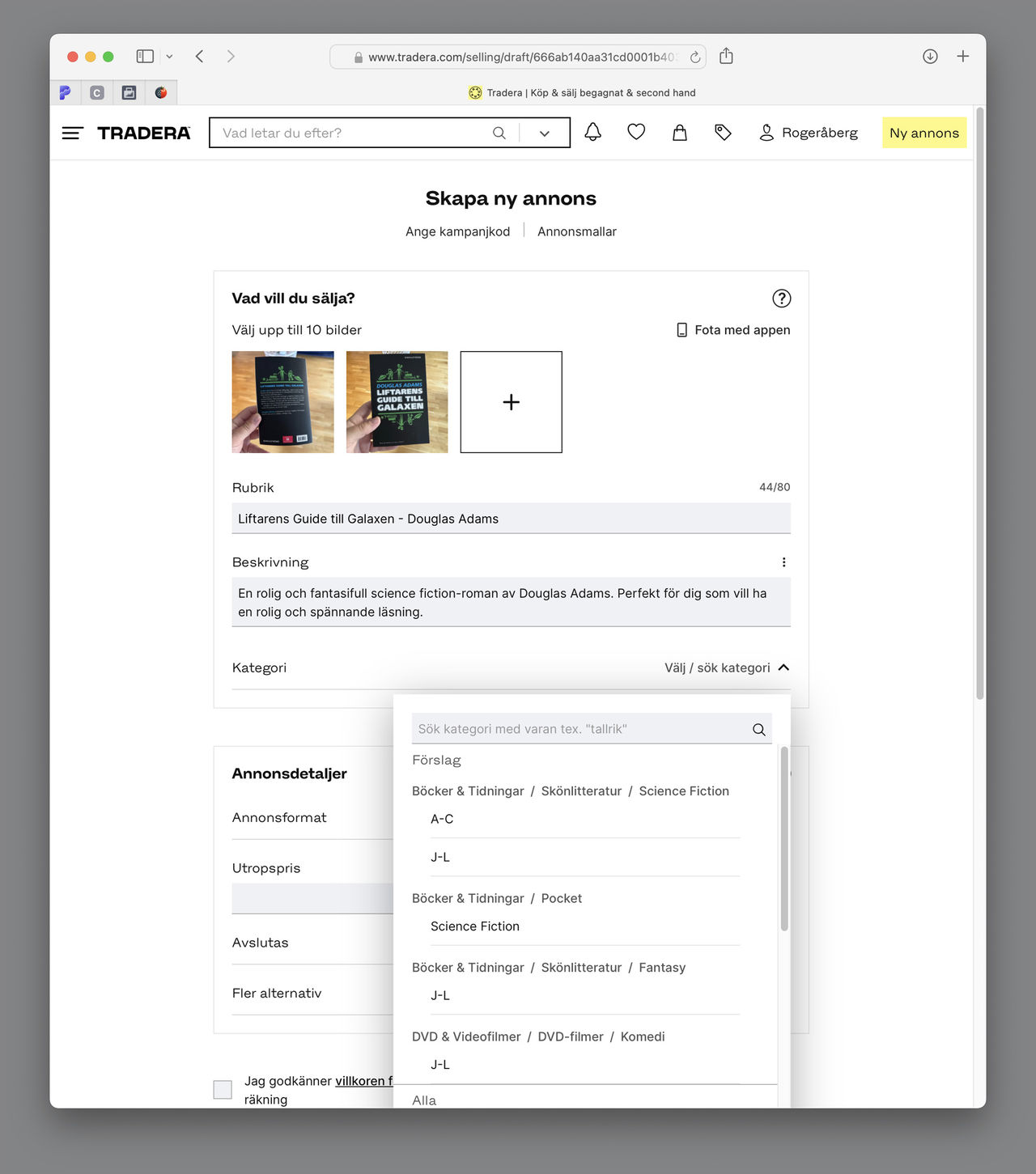
Task: Click the category search magnifier icon
Action: pos(758,729)
